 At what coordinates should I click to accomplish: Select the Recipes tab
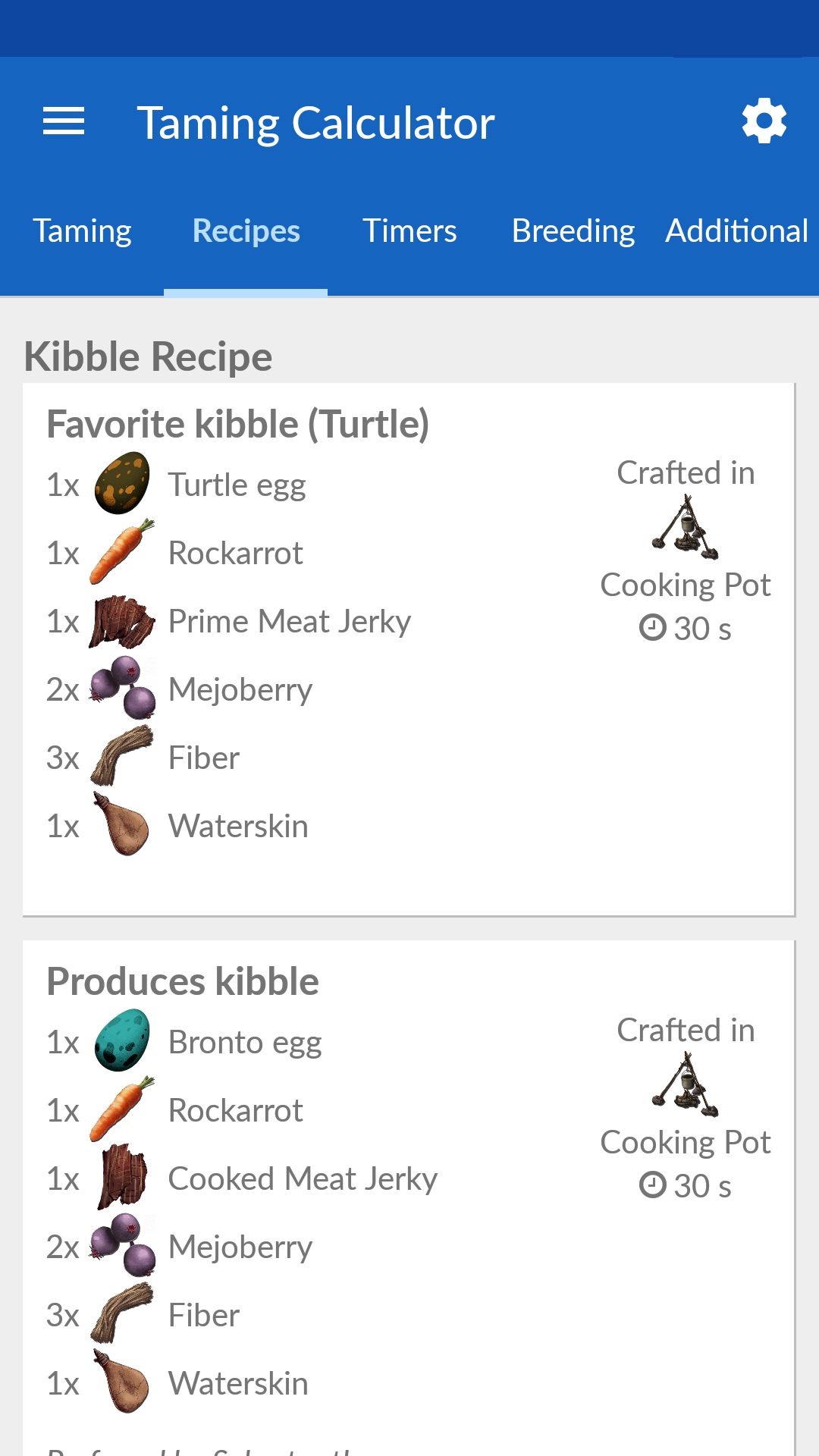tap(246, 231)
